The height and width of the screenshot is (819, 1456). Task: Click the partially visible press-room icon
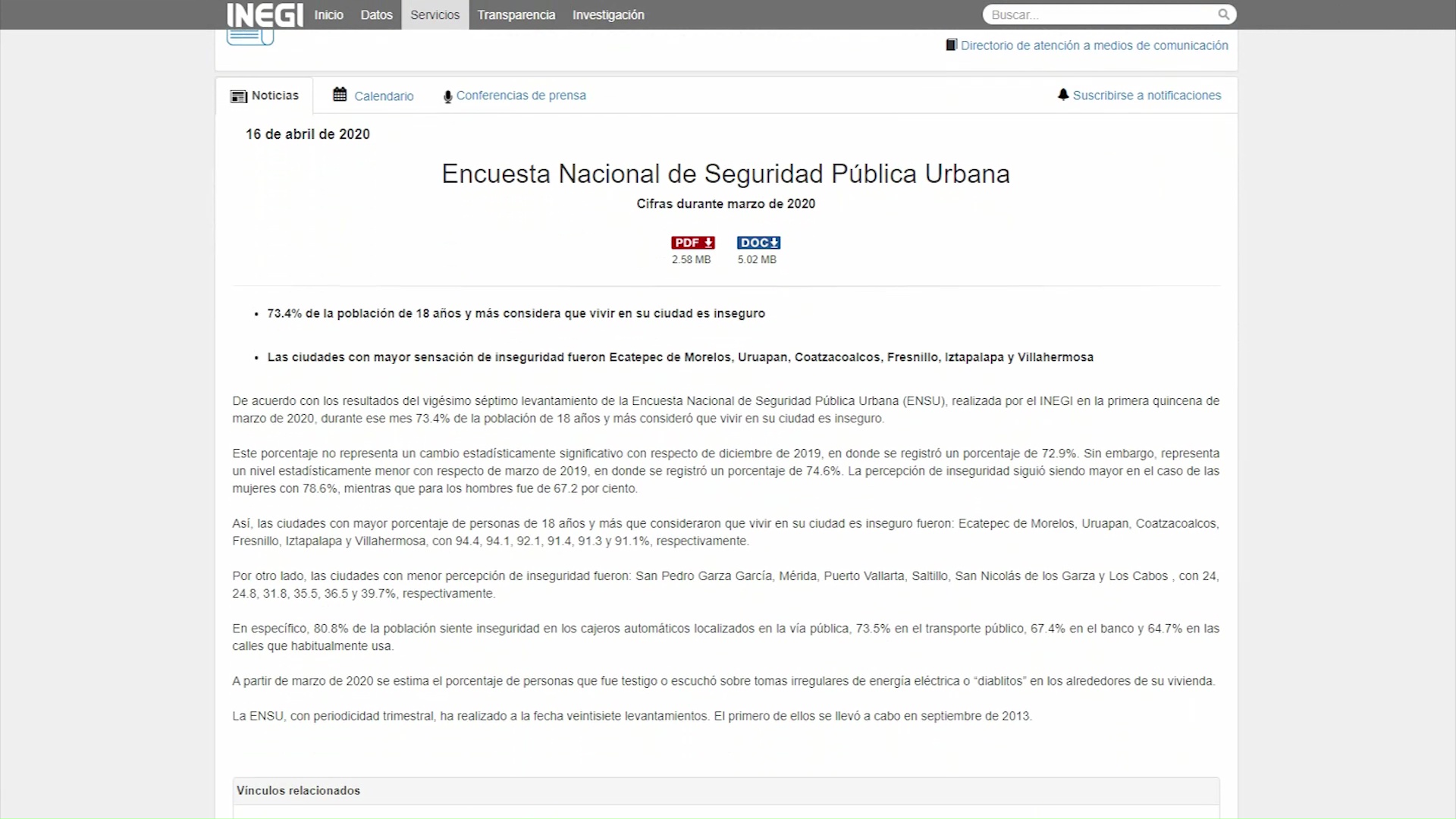tap(250, 36)
